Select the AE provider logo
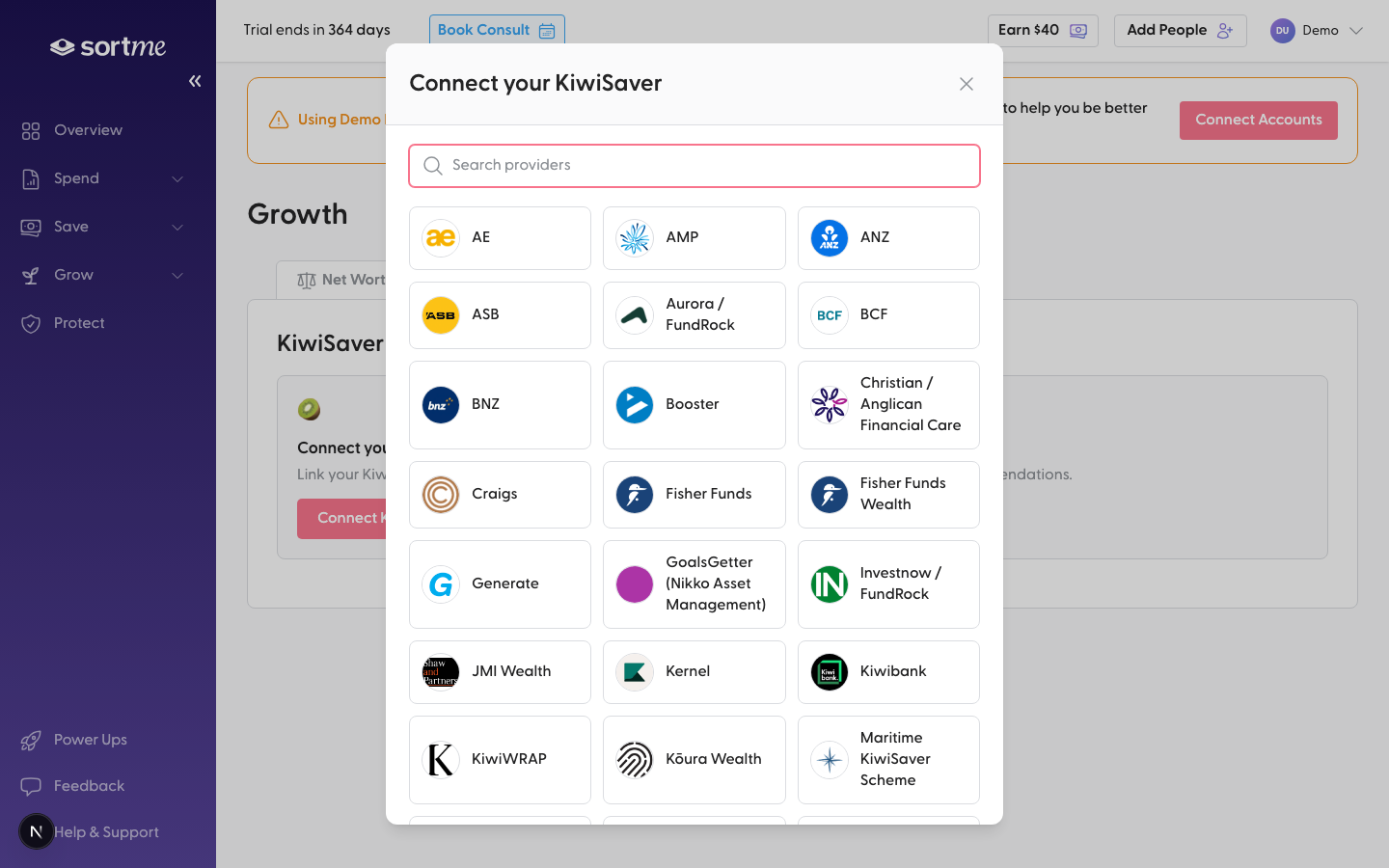 pyautogui.click(x=441, y=237)
